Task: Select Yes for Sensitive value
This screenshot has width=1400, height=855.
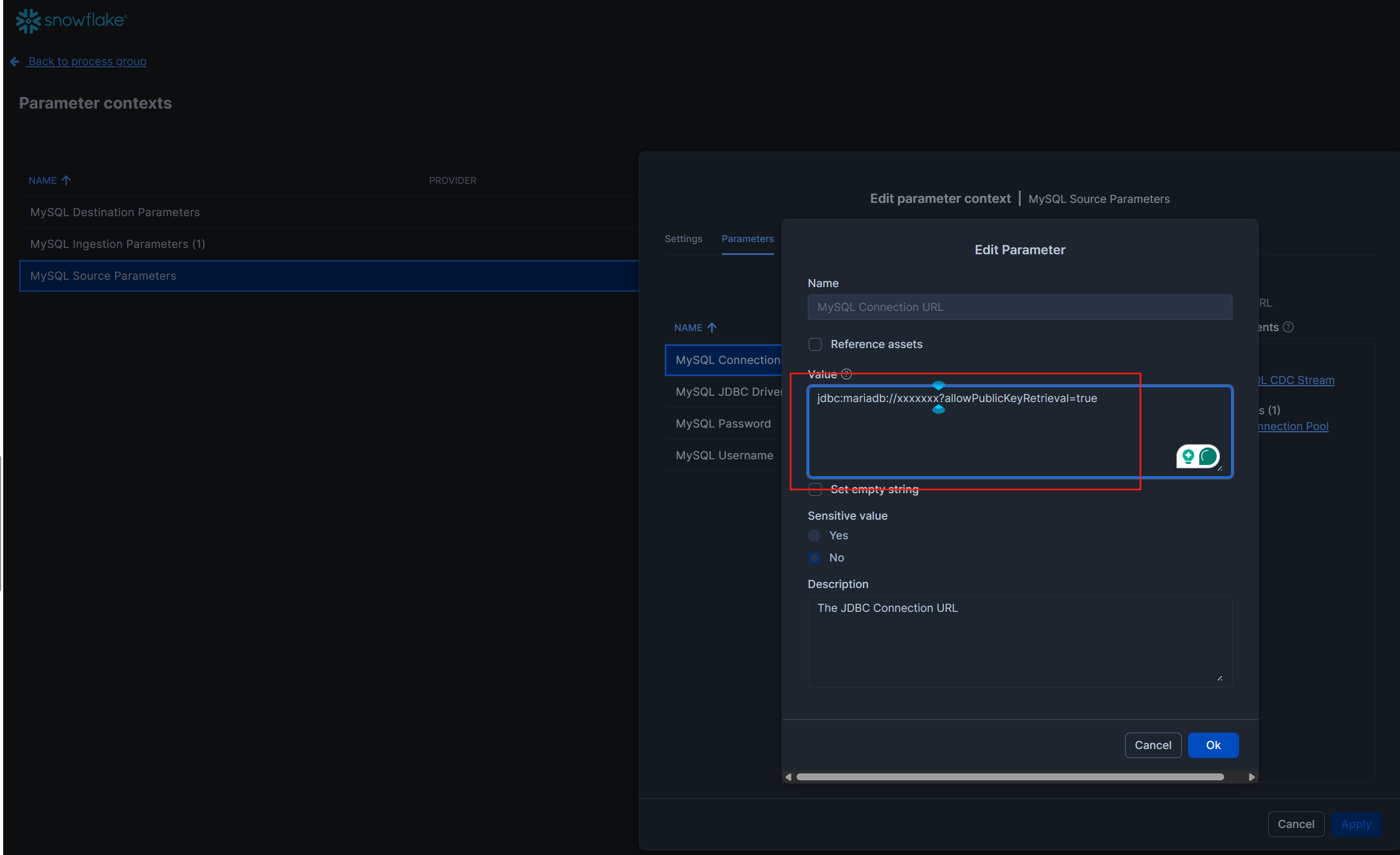Action: [814, 535]
